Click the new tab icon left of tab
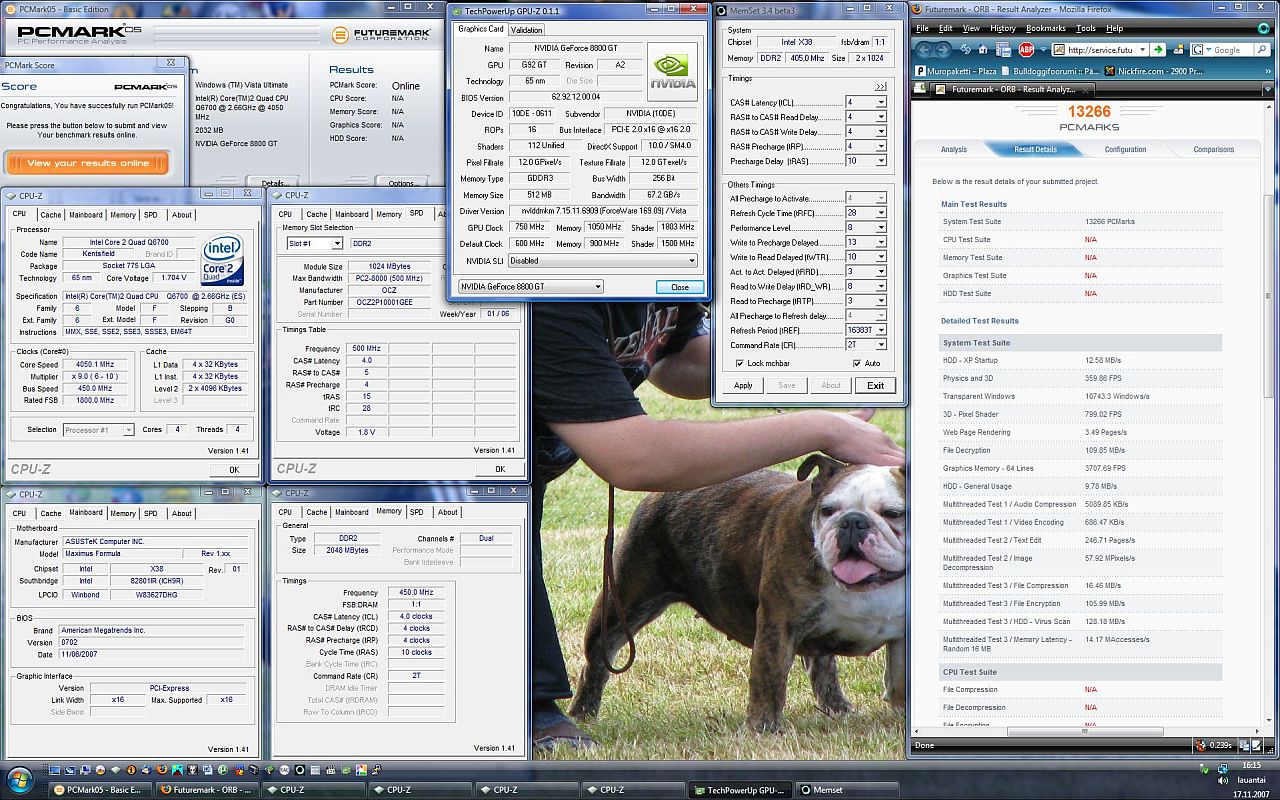 pos(919,89)
